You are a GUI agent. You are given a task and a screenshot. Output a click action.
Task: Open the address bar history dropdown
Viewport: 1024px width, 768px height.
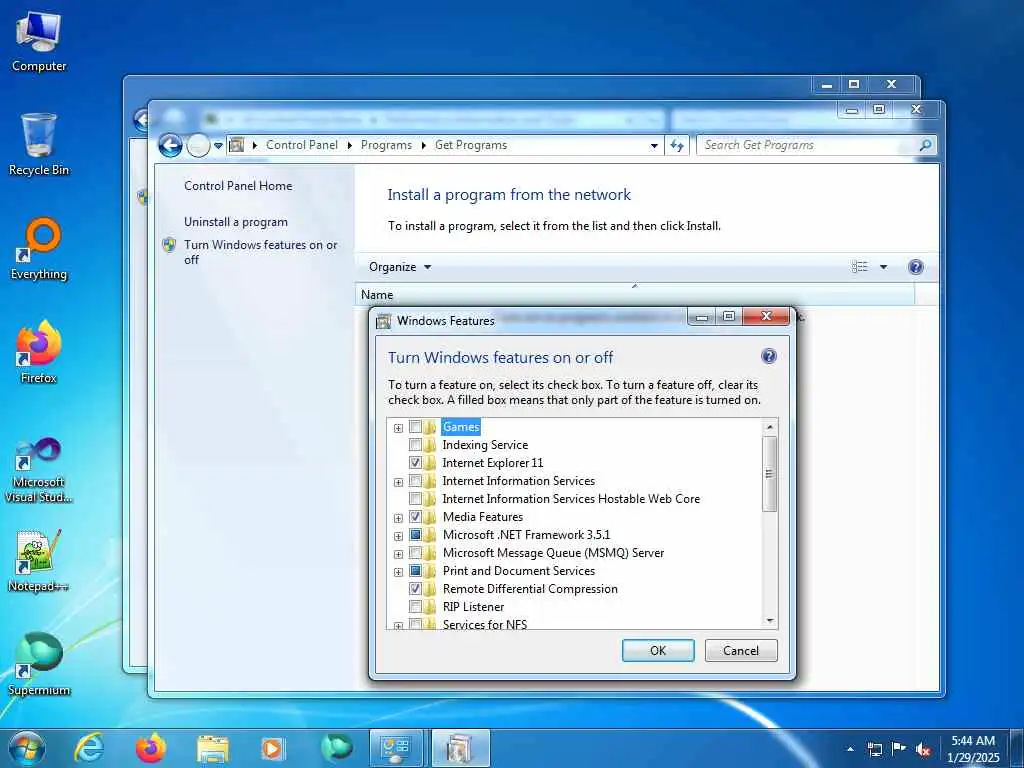tap(654, 145)
